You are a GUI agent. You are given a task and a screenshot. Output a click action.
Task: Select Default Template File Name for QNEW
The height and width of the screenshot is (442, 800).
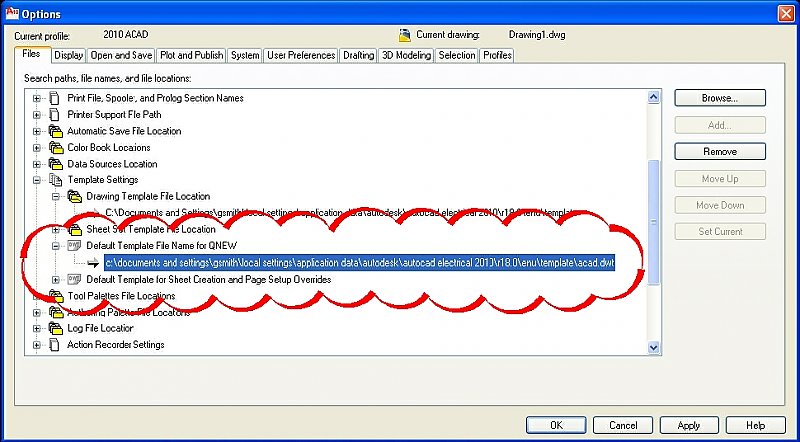pos(162,245)
